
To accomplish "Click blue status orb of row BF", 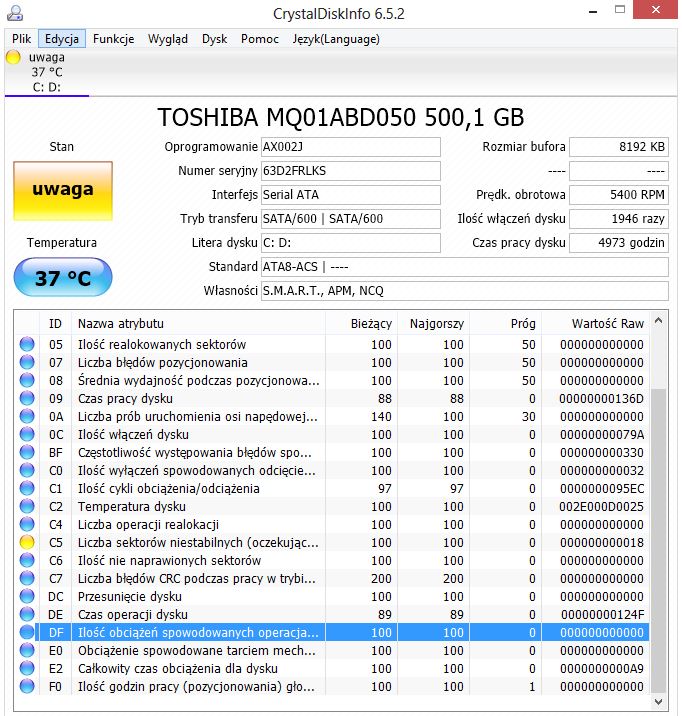I will coord(27,453).
